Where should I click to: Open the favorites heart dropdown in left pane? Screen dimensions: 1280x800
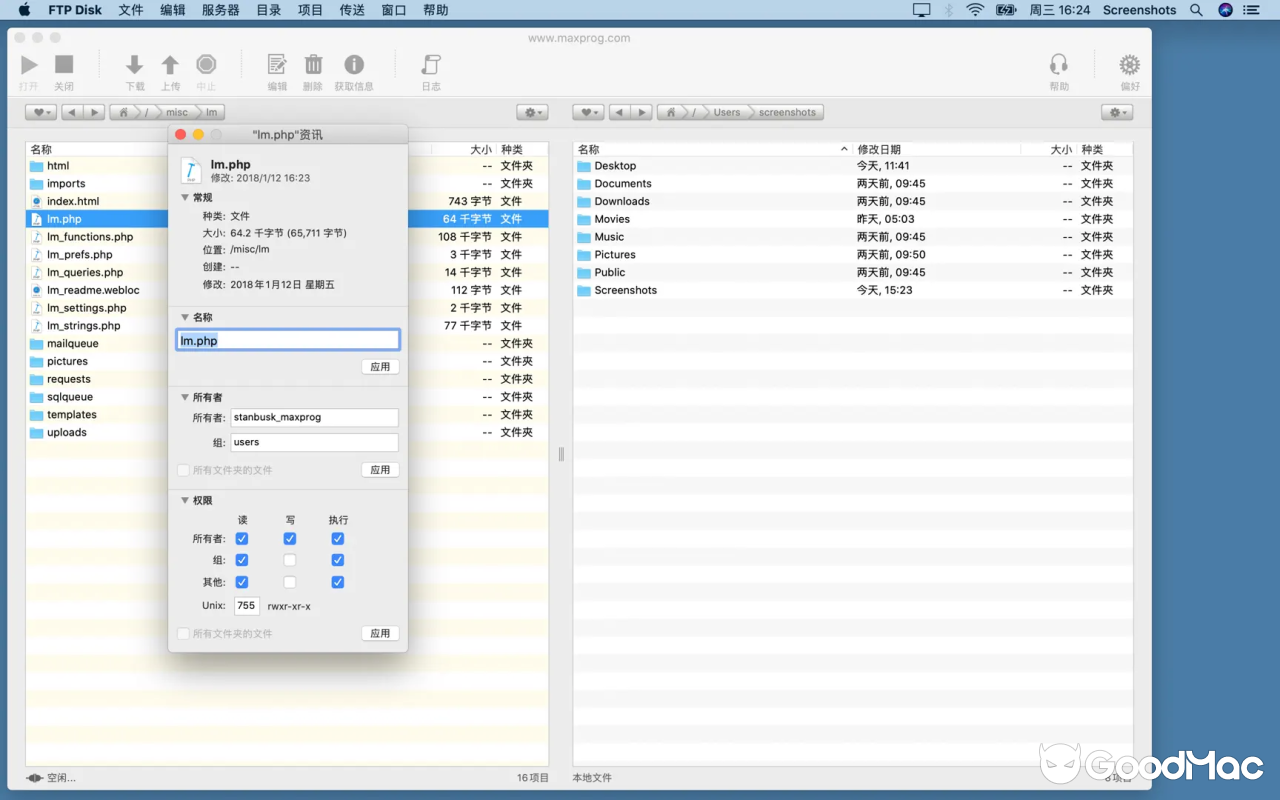pyautogui.click(x=40, y=112)
